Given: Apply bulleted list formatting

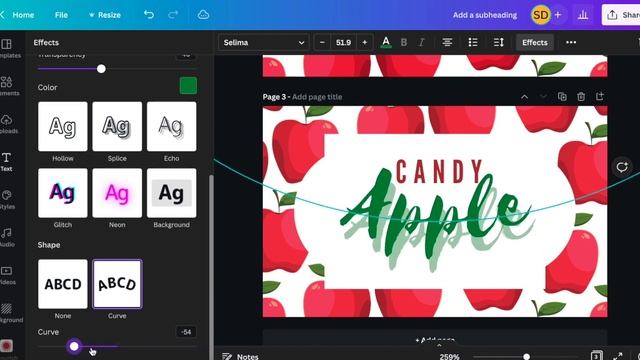Looking at the screenshot, I should pos(473,42).
